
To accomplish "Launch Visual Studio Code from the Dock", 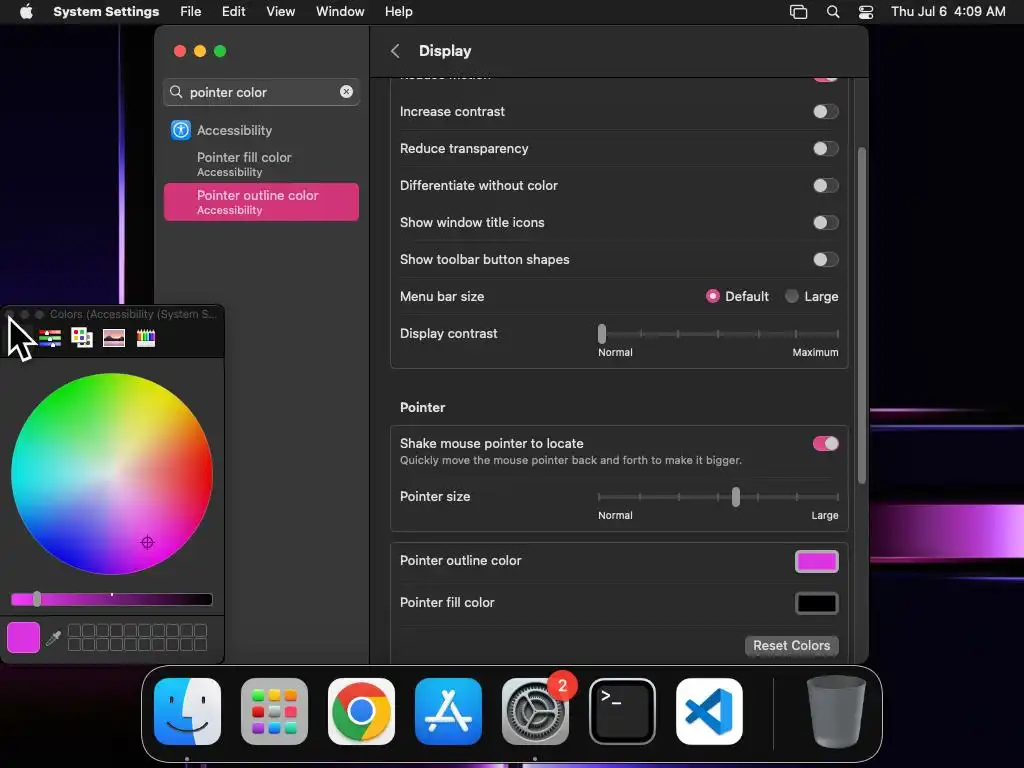I will pos(709,711).
